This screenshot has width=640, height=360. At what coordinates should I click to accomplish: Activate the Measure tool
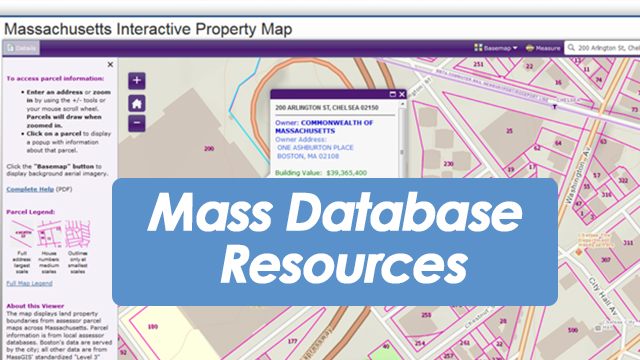pyautogui.click(x=543, y=48)
